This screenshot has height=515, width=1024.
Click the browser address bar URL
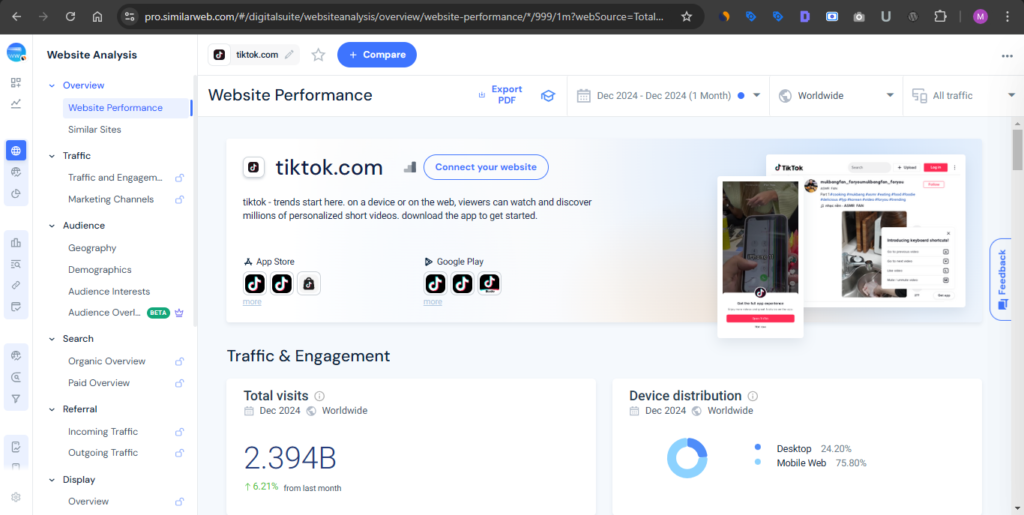(403, 17)
